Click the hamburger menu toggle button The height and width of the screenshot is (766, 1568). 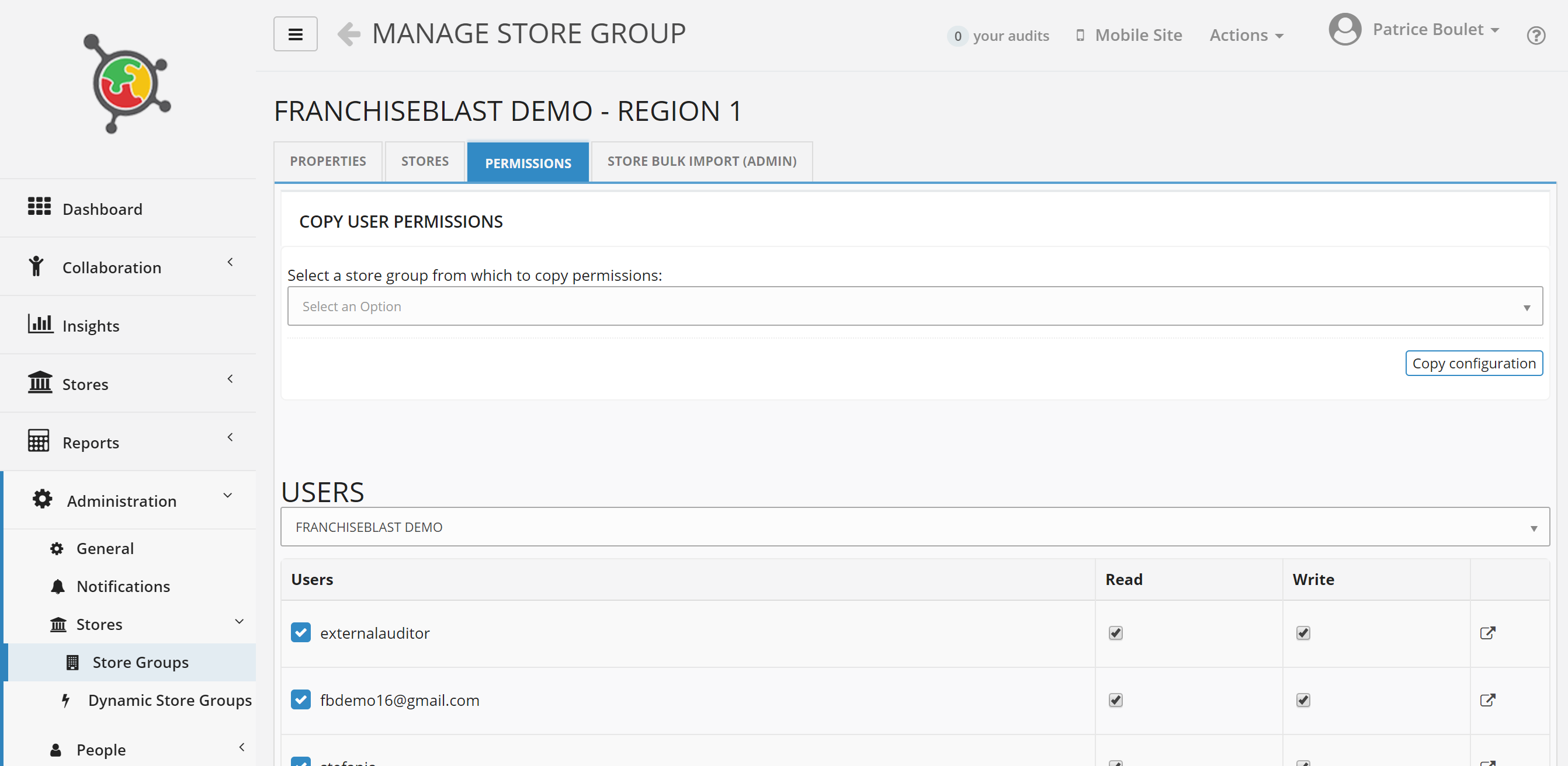pyautogui.click(x=295, y=34)
